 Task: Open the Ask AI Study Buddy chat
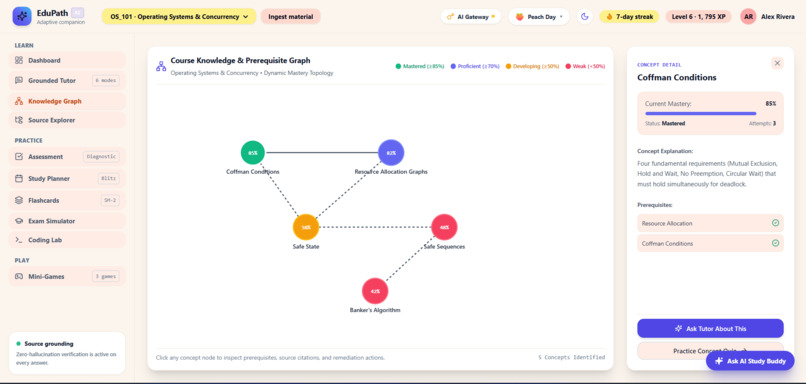pos(750,361)
